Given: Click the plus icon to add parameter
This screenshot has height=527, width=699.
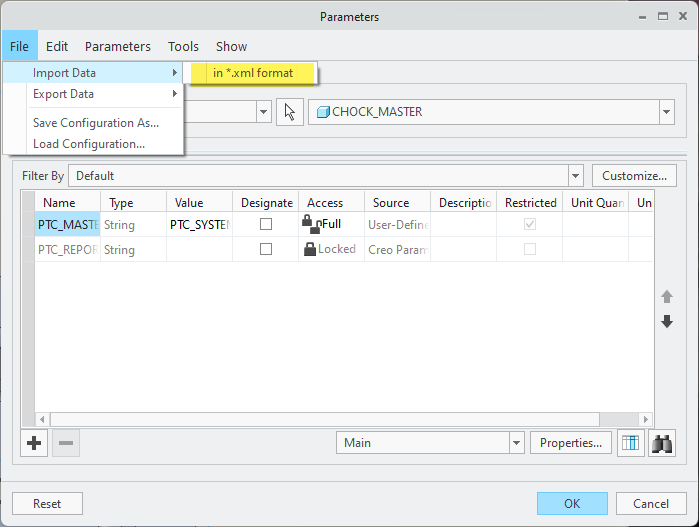Looking at the screenshot, I should (35, 442).
